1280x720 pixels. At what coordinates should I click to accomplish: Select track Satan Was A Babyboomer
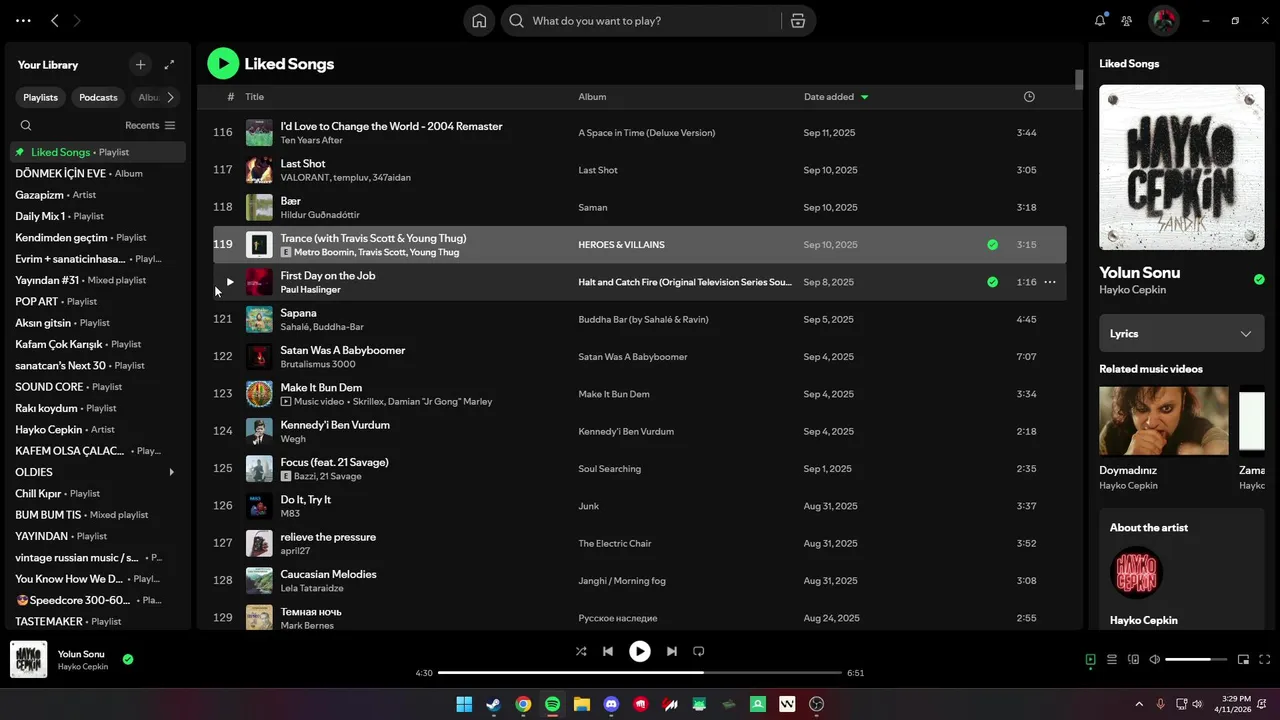point(639,357)
